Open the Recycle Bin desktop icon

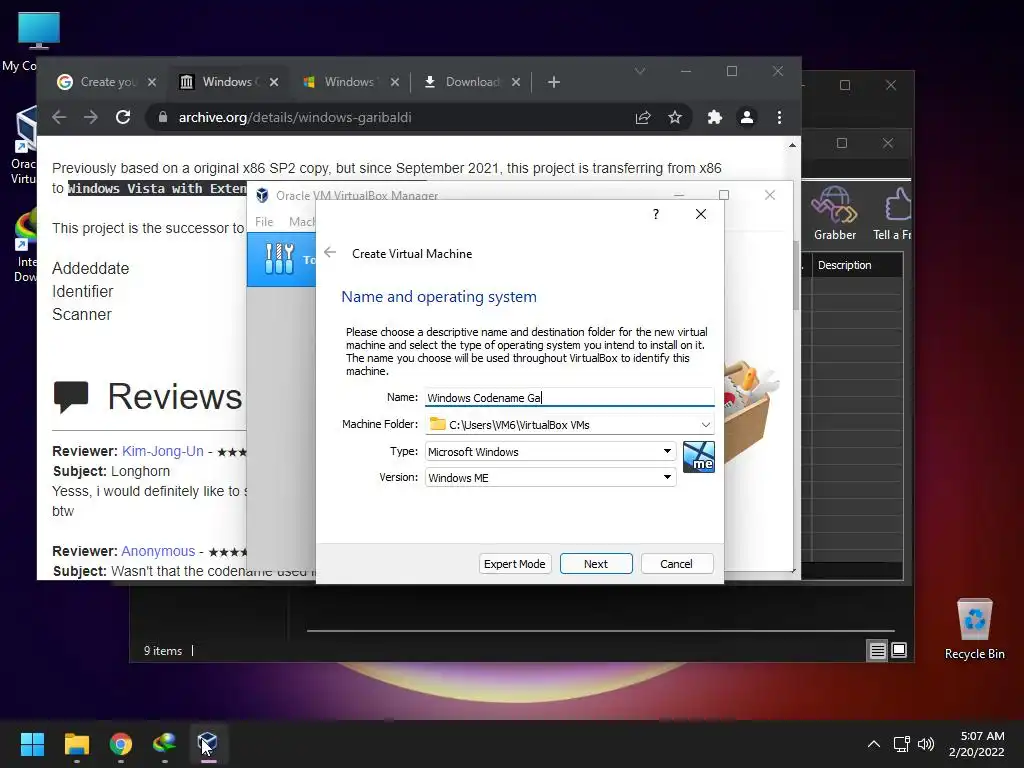[974, 629]
